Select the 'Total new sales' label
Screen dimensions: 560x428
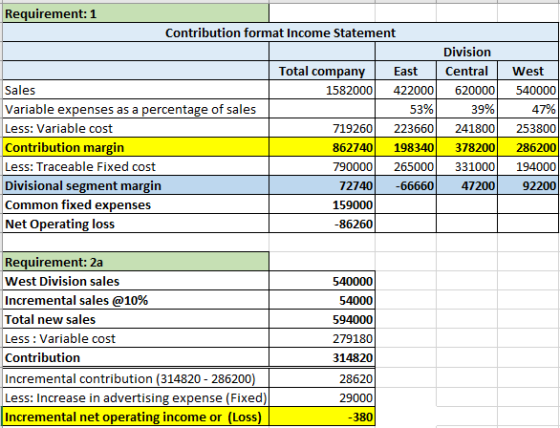click(136, 319)
